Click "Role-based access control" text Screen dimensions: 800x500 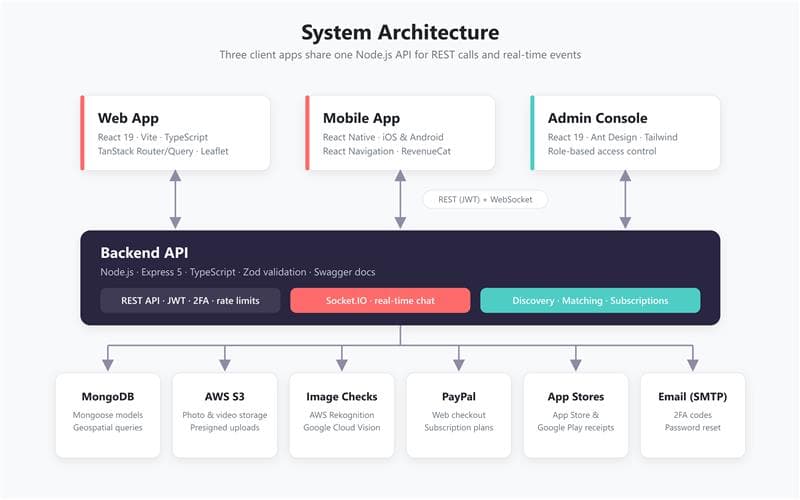(602, 151)
